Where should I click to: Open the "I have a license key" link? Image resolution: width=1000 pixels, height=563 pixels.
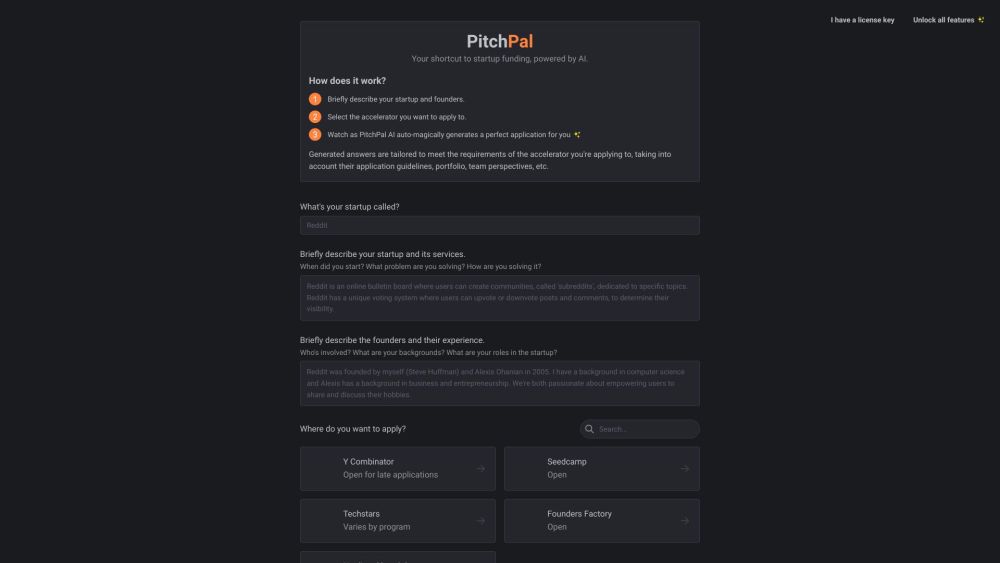862,20
